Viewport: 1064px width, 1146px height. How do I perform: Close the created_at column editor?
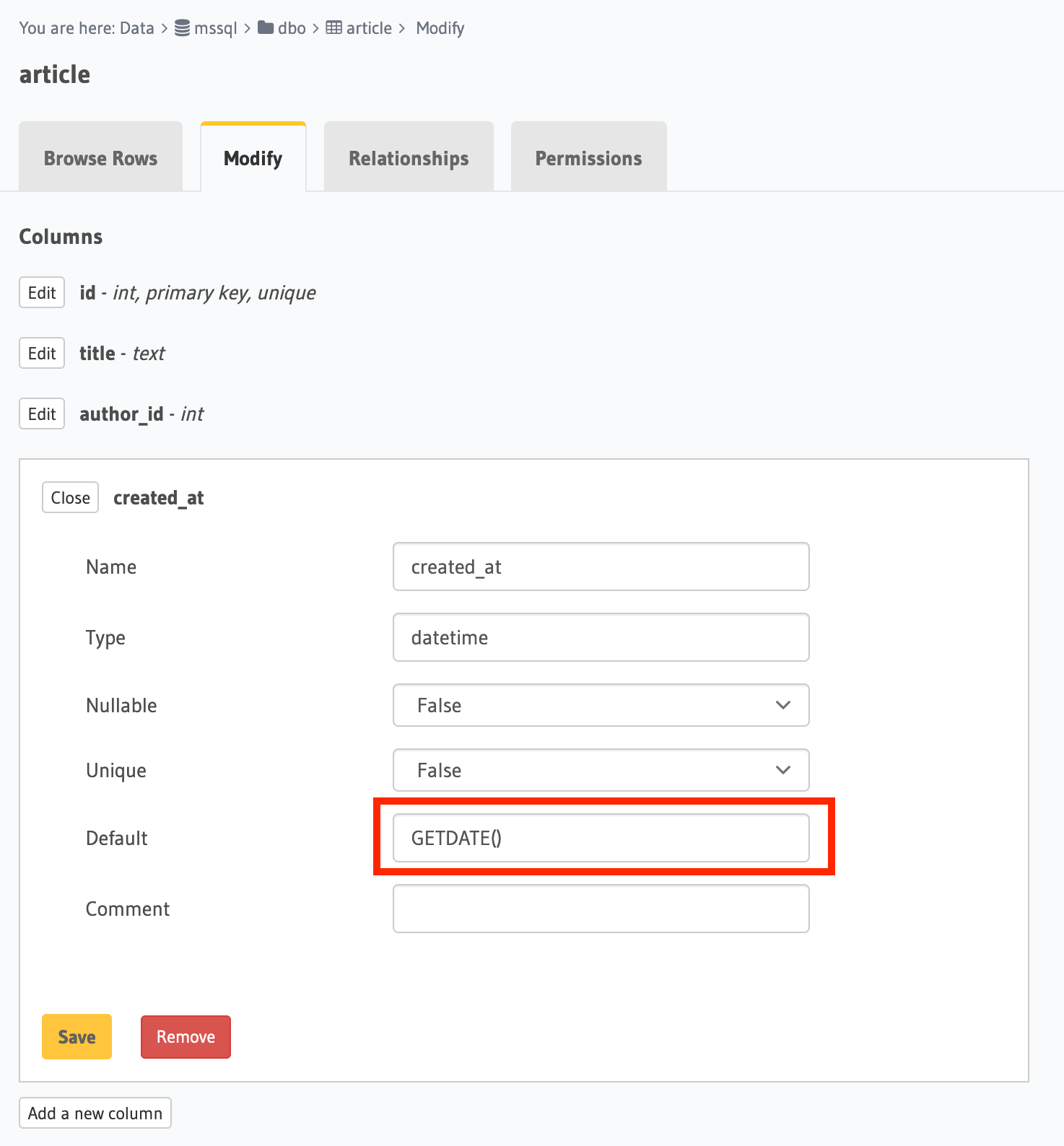tap(70, 497)
